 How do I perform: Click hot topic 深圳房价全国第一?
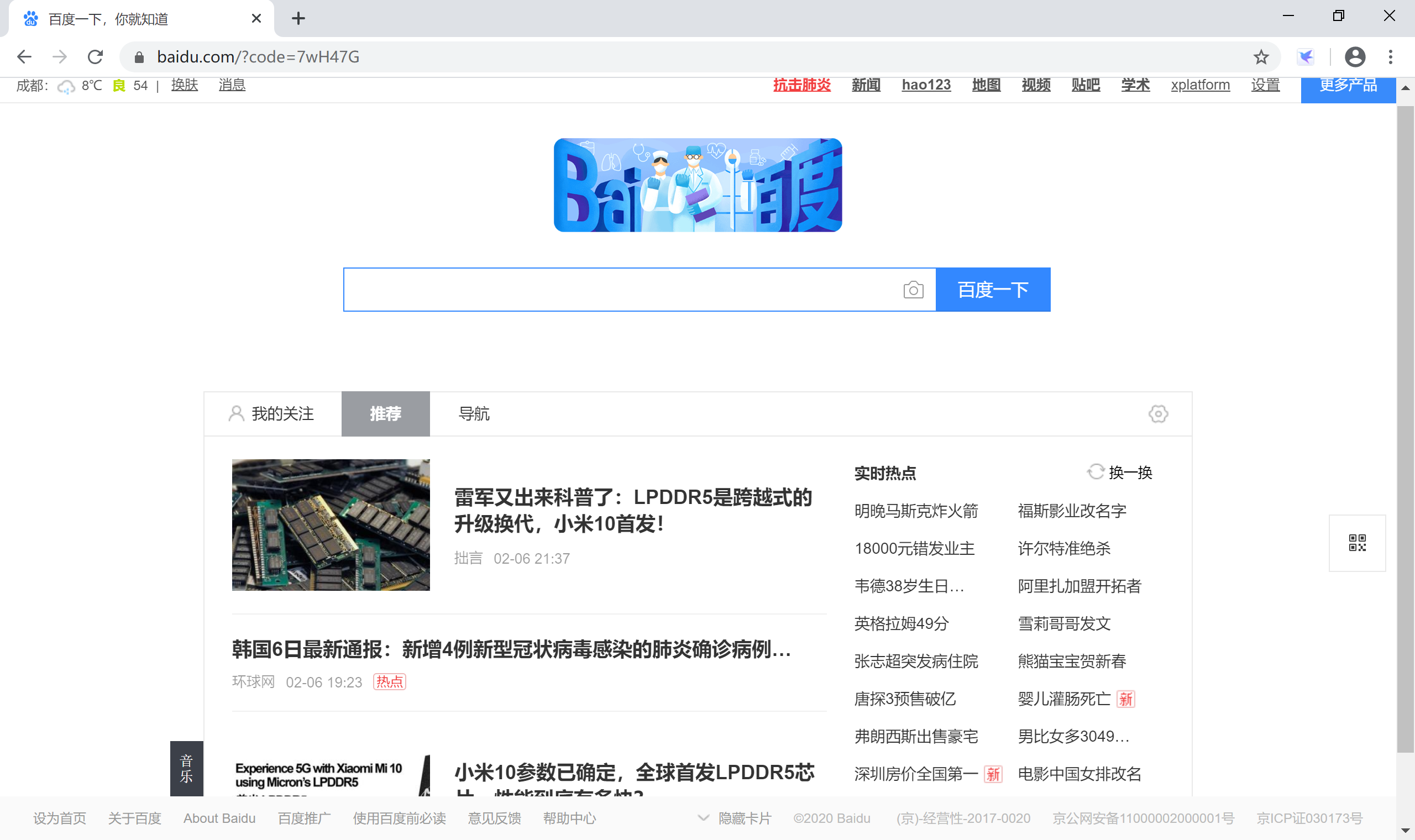916,774
